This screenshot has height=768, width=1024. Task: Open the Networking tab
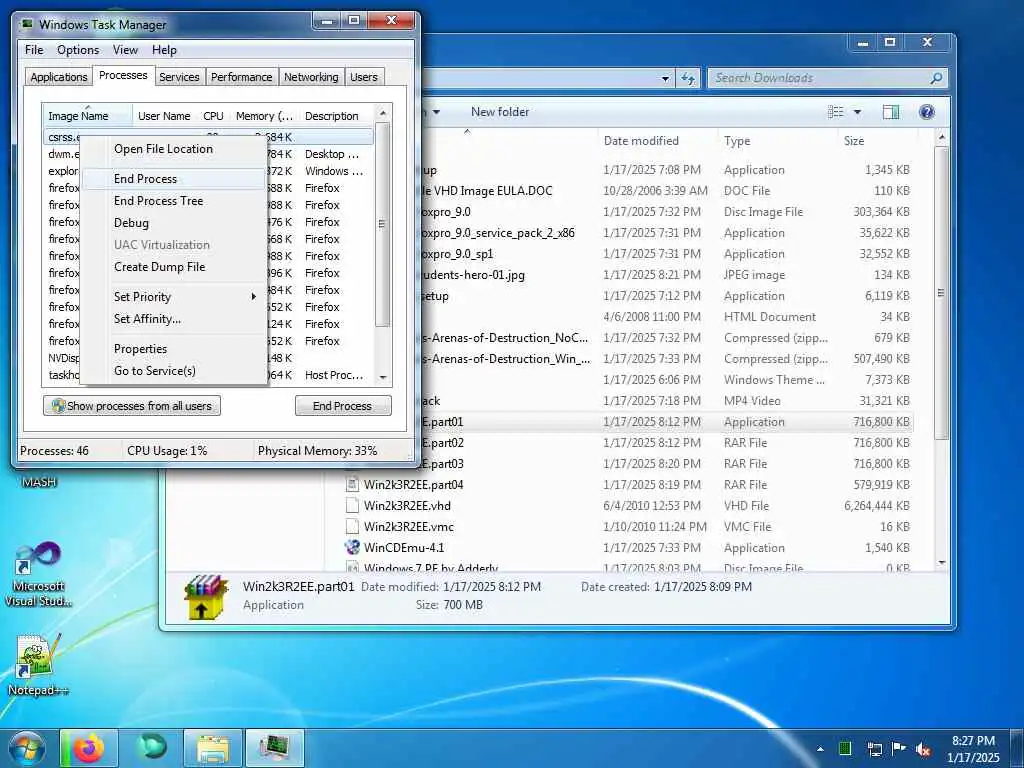(312, 77)
